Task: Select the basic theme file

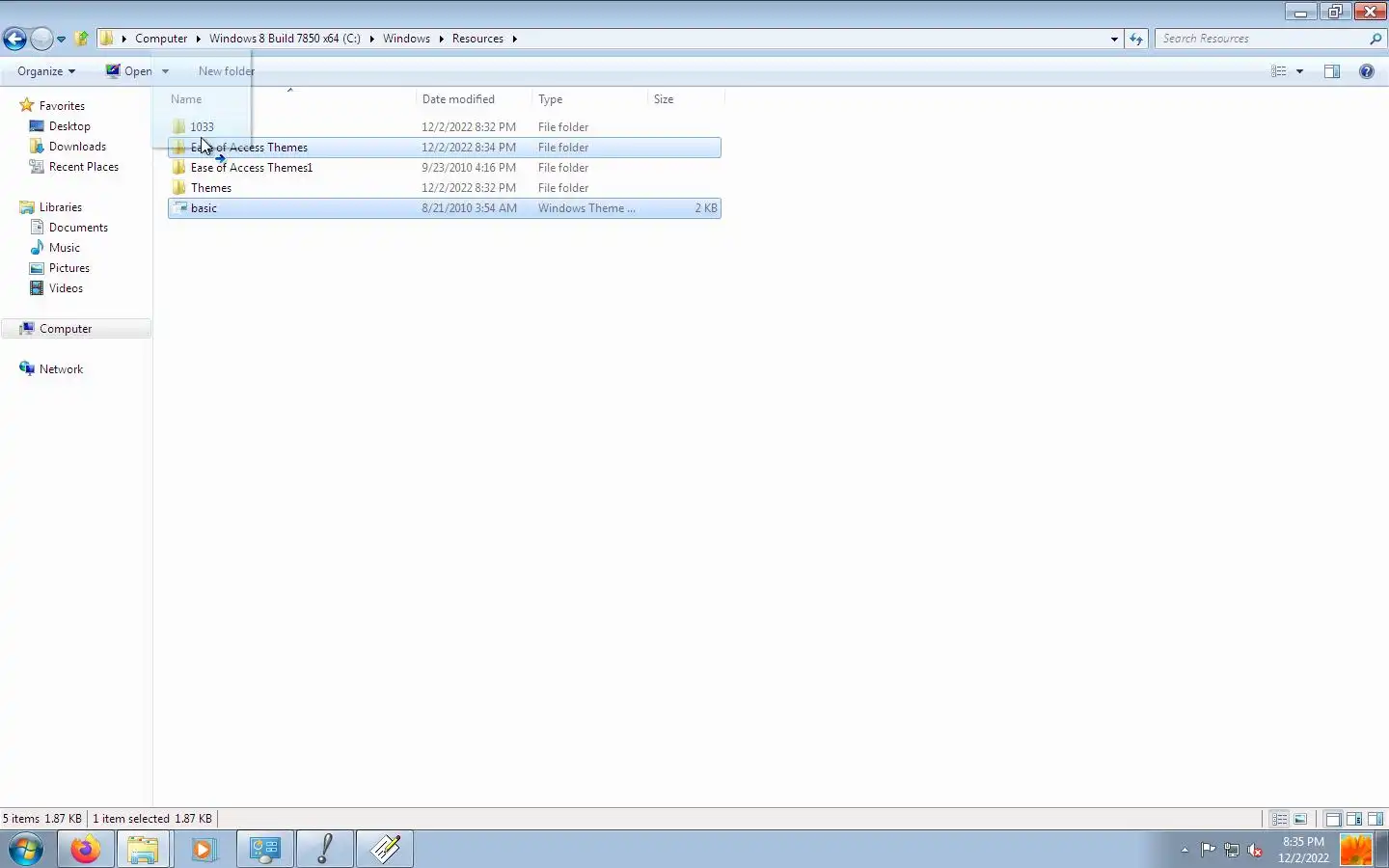Action: [x=445, y=208]
